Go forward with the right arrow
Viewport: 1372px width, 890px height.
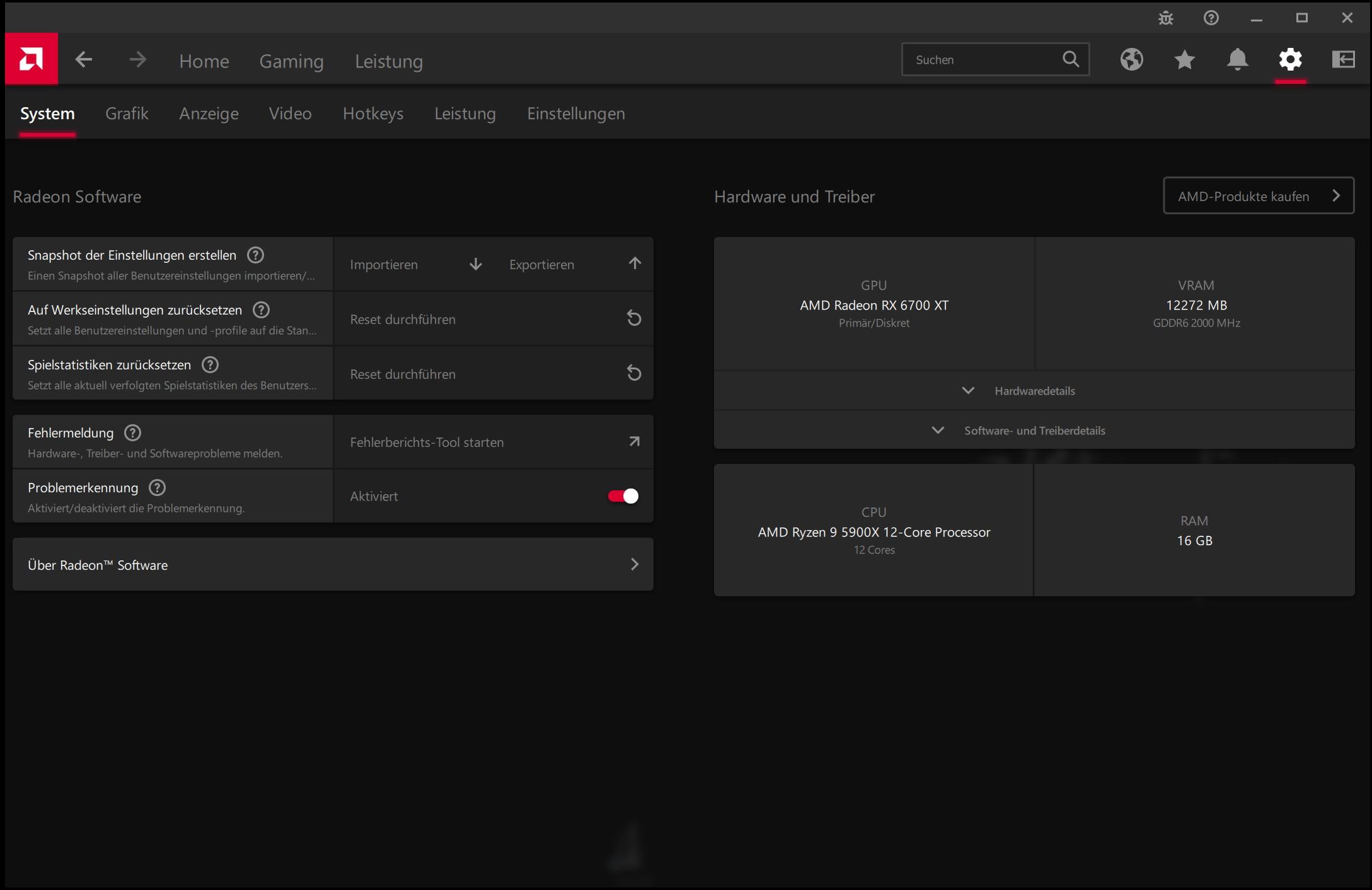[x=137, y=60]
